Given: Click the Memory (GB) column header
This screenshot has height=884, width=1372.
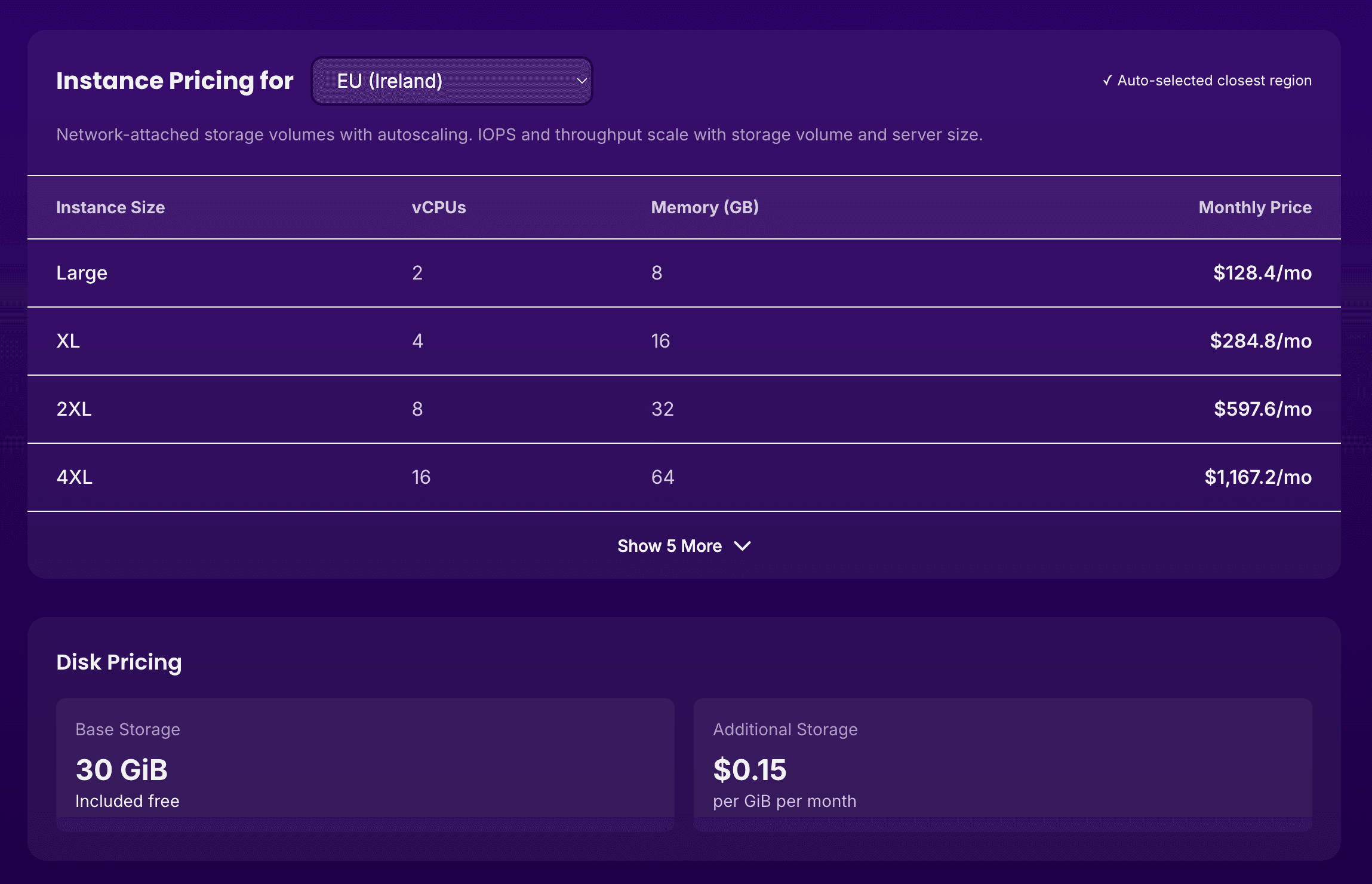Looking at the screenshot, I should click(x=705, y=207).
